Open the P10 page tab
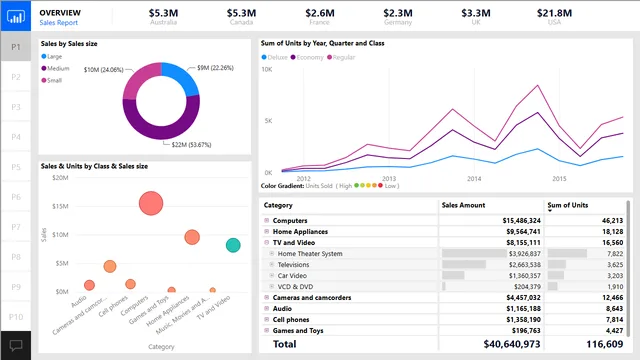The image size is (640, 360). coord(16,317)
